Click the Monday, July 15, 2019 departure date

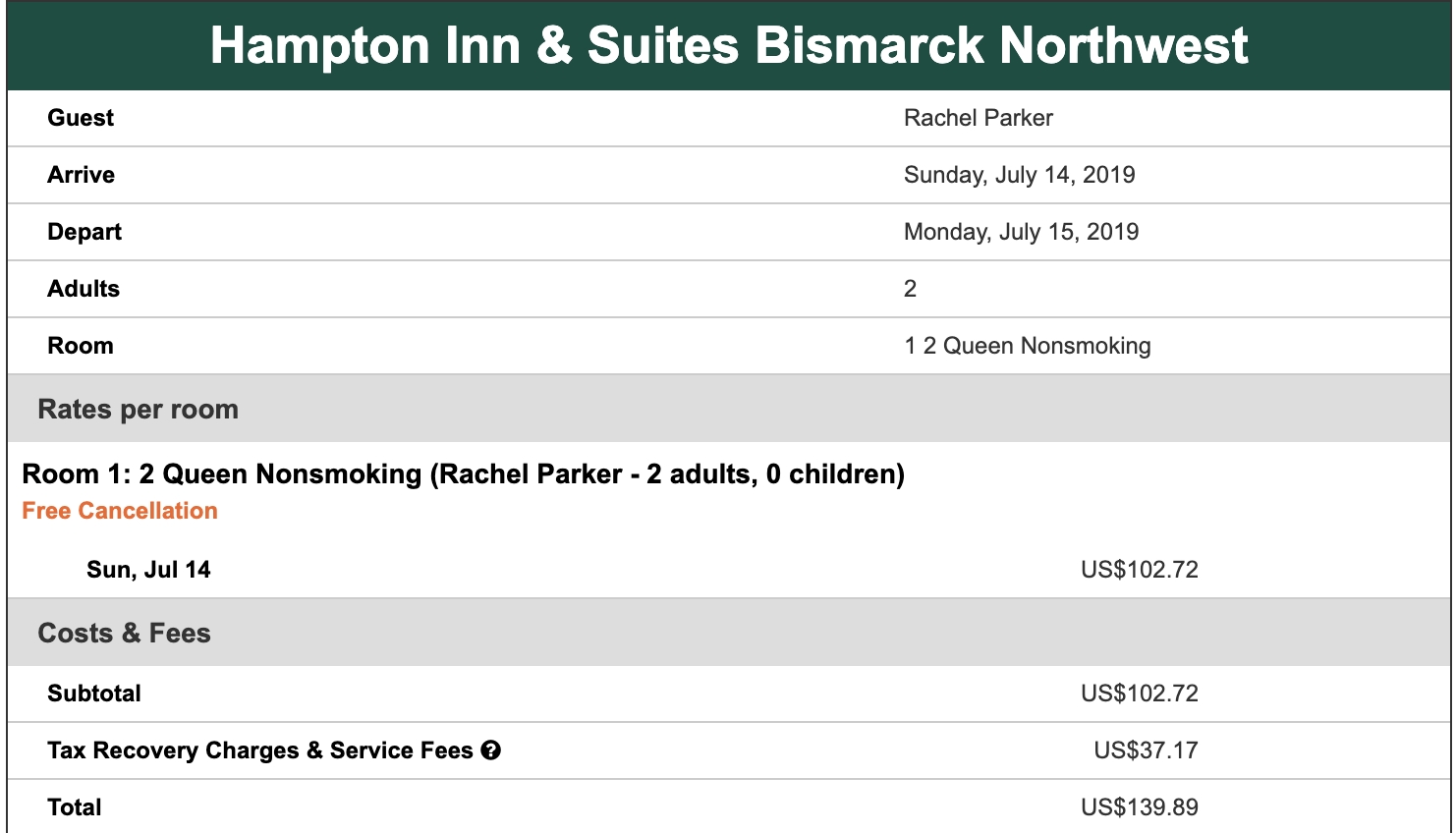(1021, 232)
